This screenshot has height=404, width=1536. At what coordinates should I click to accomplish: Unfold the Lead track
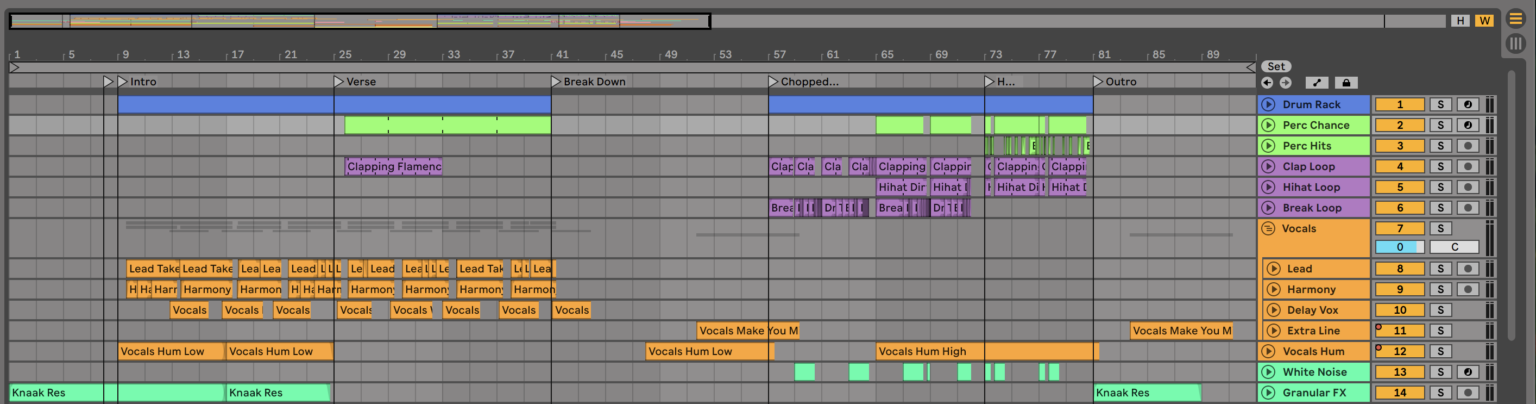pyautogui.click(x=1273, y=269)
